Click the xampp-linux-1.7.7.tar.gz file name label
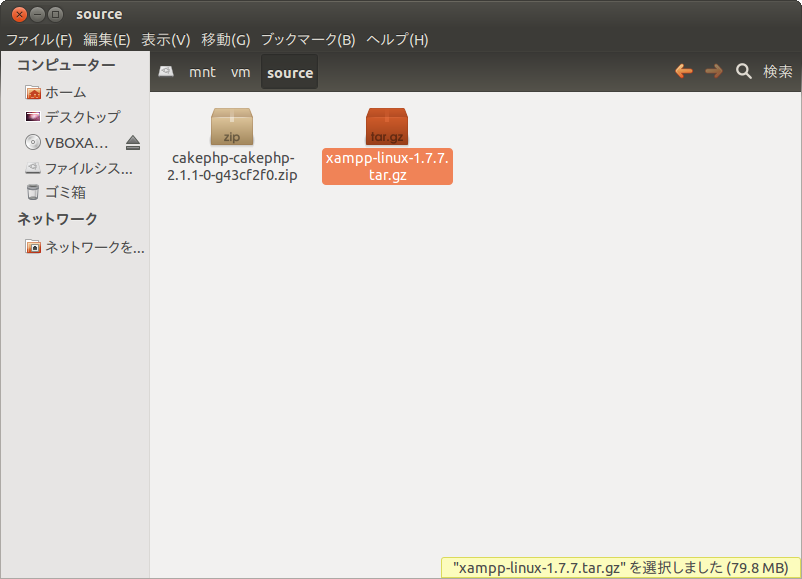Screen dimensions: 802x579 pyautogui.click(x=387, y=167)
